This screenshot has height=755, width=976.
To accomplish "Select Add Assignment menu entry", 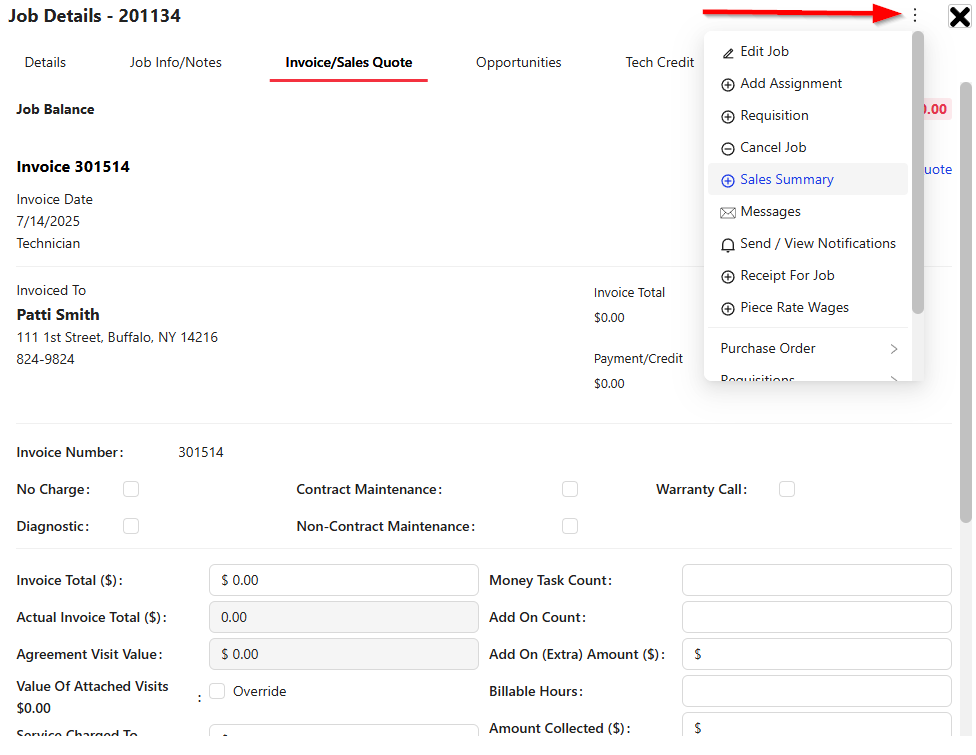I will 808,83.
